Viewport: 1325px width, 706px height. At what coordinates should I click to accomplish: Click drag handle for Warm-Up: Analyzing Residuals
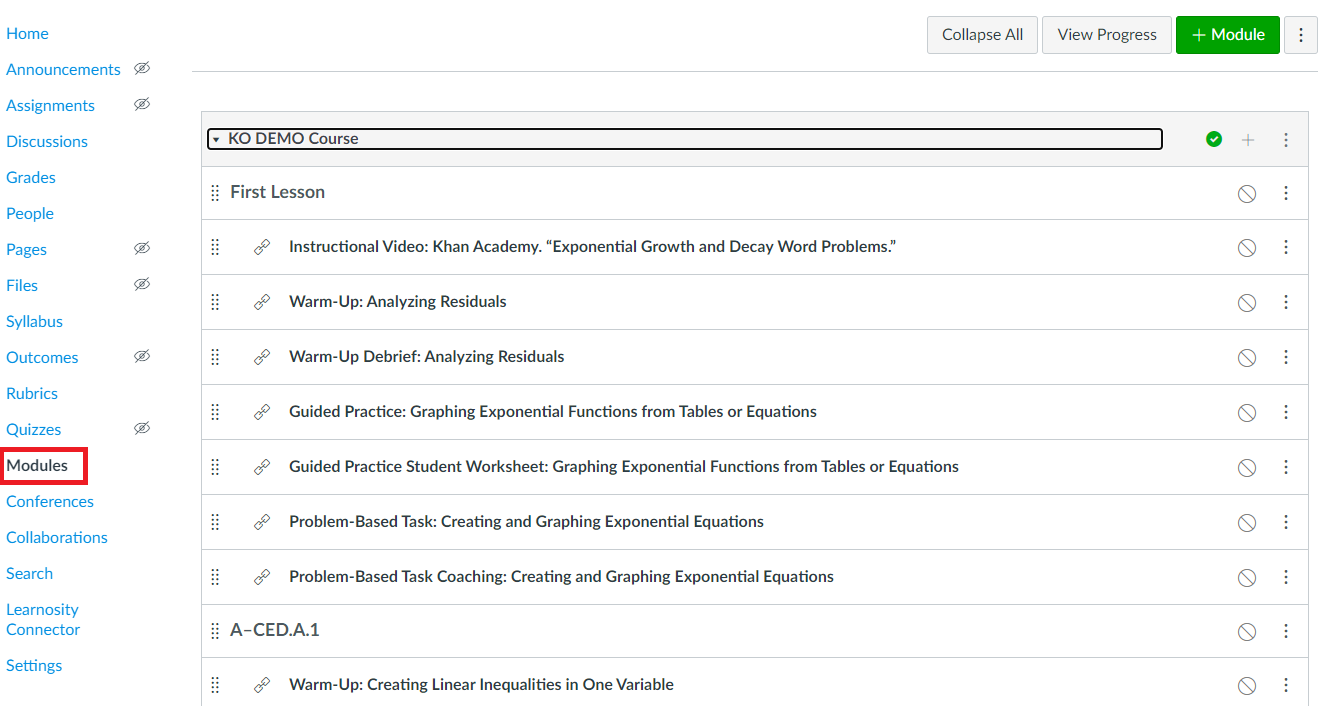215,302
